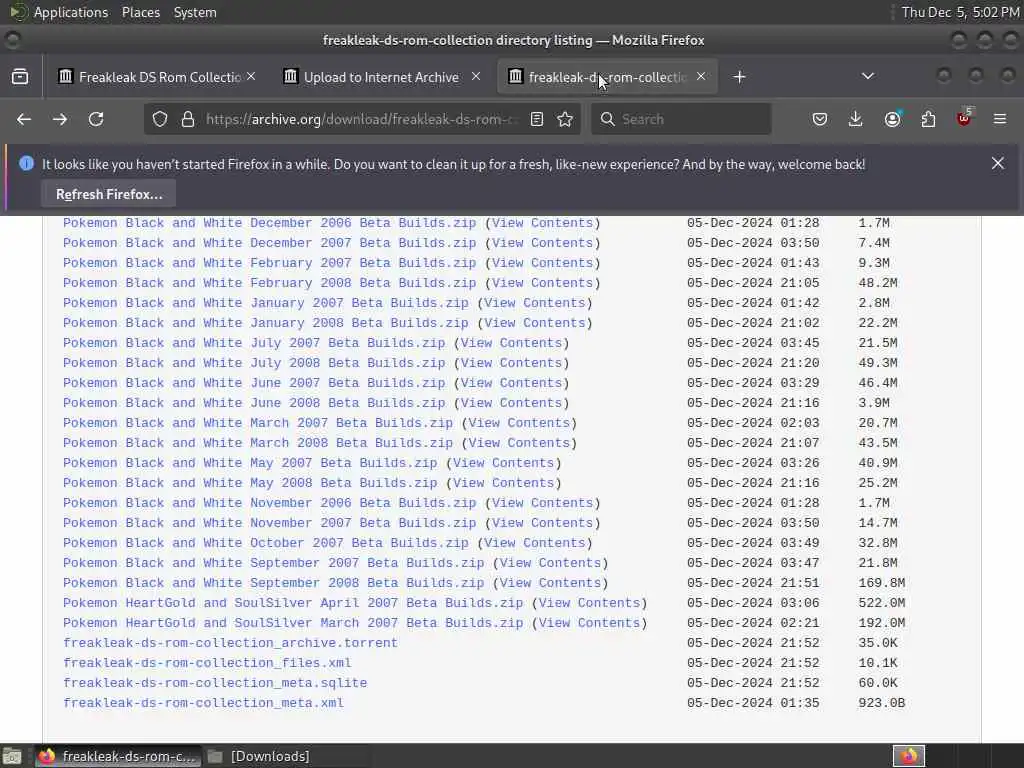The image size is (1024, 768).
Task: Bookmark this page with the star
Action: point(565,120)
